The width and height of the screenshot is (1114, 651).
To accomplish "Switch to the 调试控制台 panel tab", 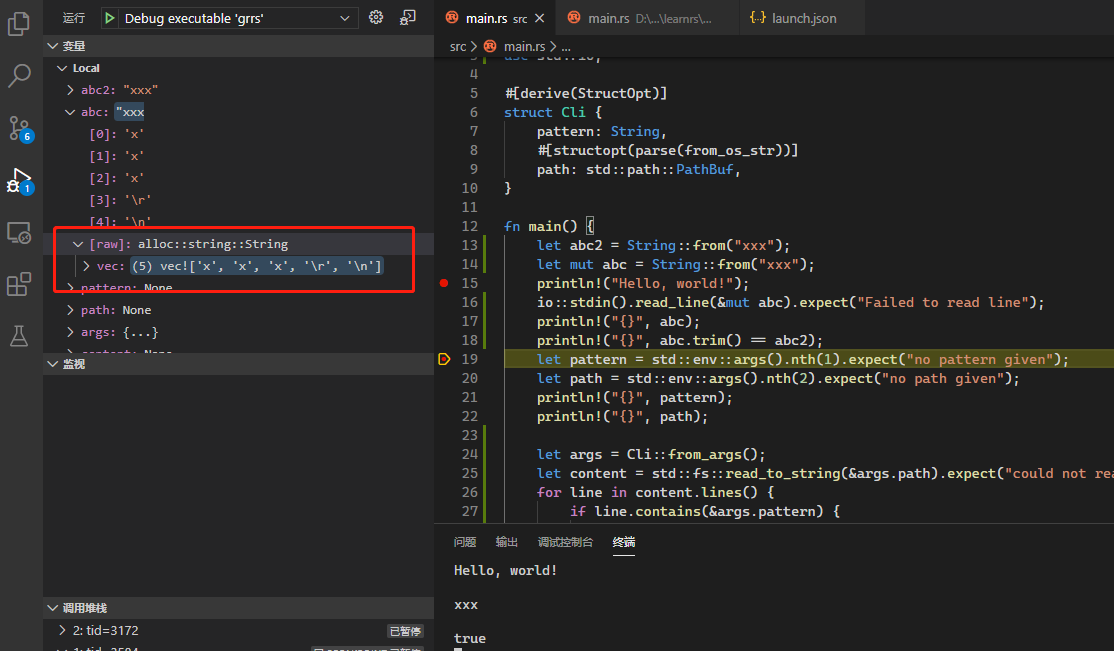I will coord(565,542).
